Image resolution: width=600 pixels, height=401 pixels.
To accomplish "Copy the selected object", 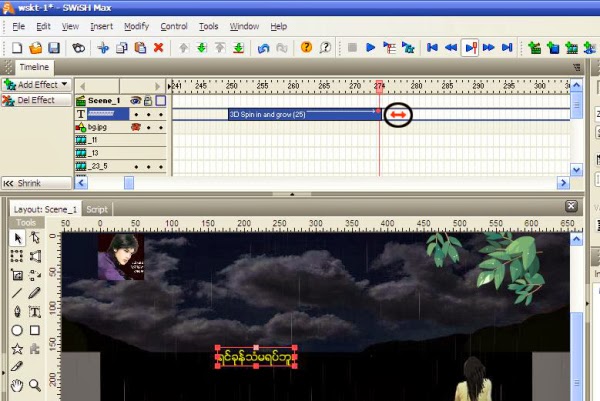I will pos(122,48).
